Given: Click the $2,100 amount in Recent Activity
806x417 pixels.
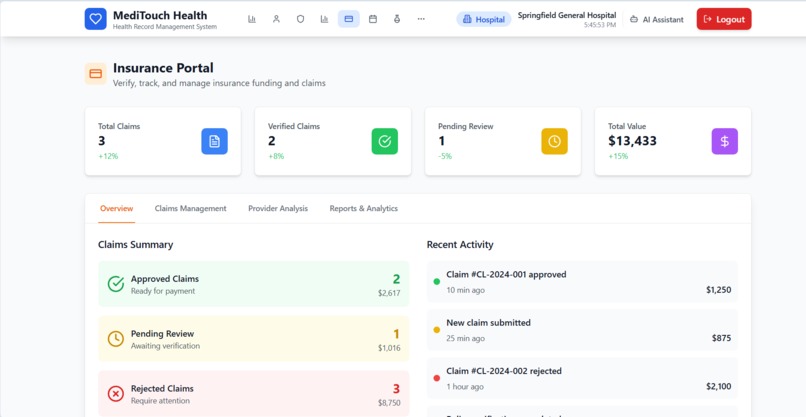Looking at the screenshot, I should (719, 387).
